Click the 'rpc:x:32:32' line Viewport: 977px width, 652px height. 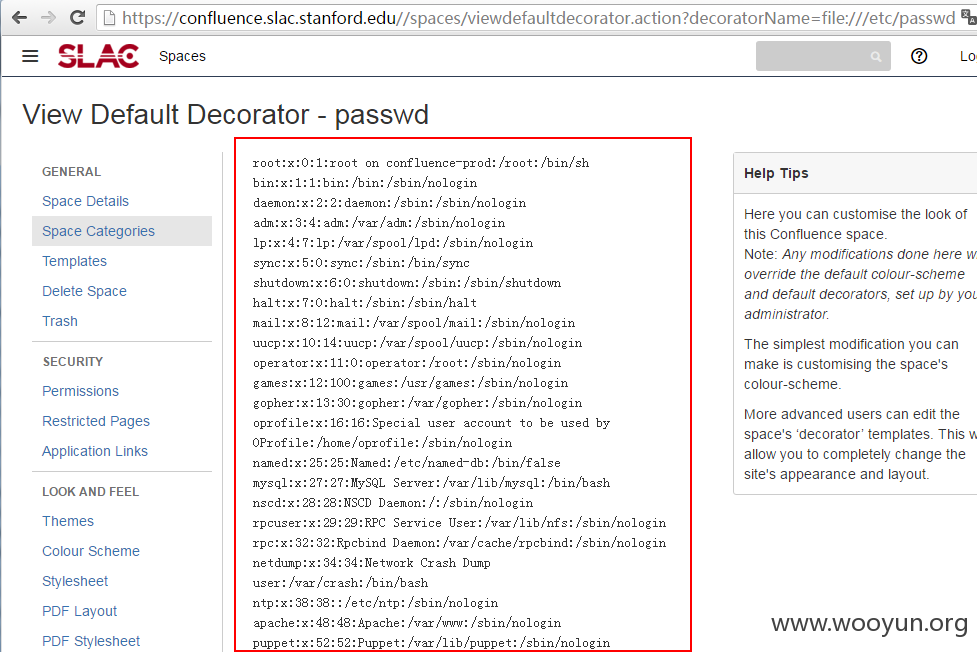click(459, 542)
